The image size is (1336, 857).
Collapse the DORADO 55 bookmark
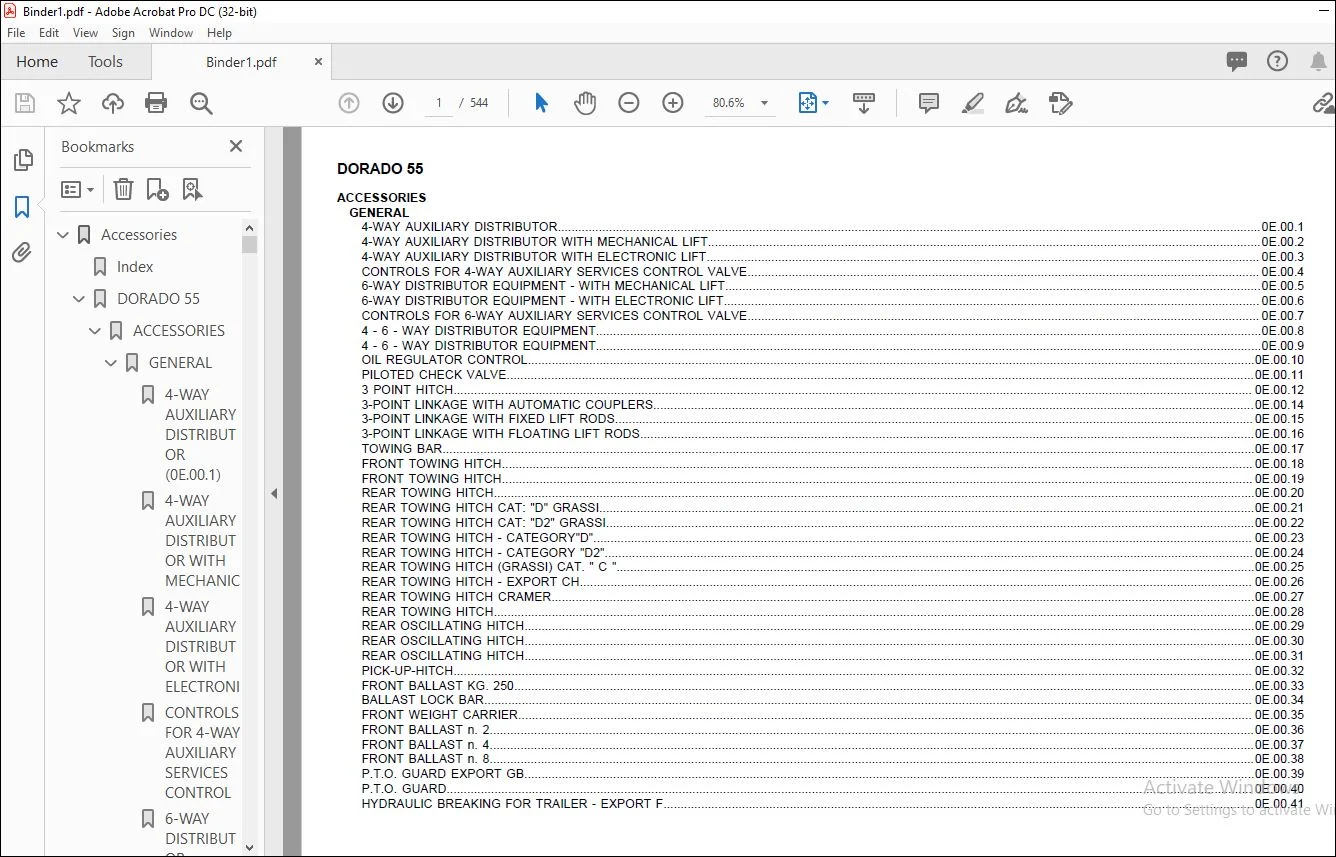[x=80, y=299]
